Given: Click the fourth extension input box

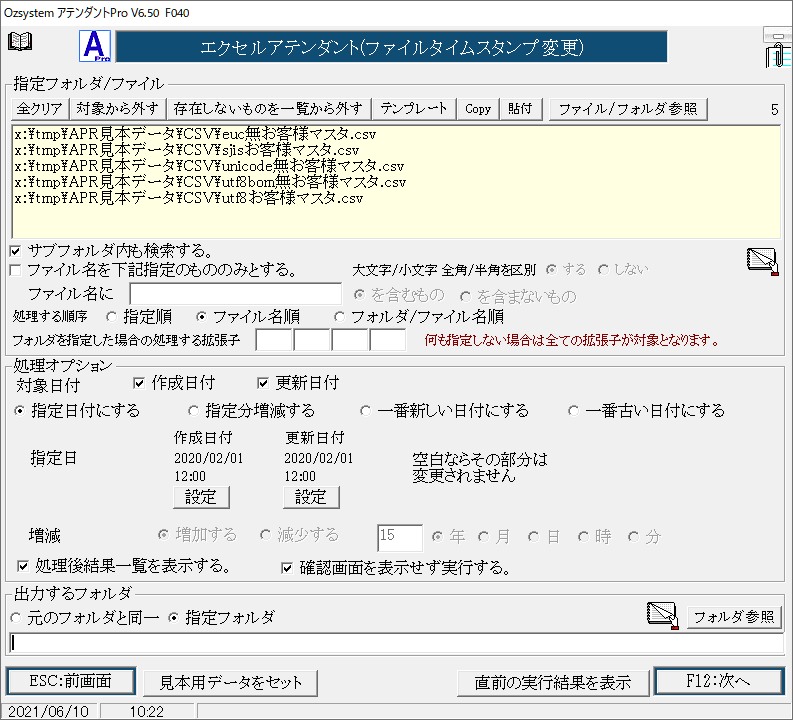Looking at the screenshot, I should point(388,340).
